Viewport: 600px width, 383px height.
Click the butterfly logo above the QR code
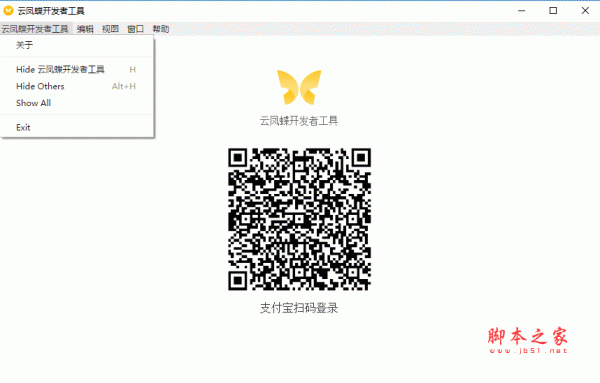(299, 87)
